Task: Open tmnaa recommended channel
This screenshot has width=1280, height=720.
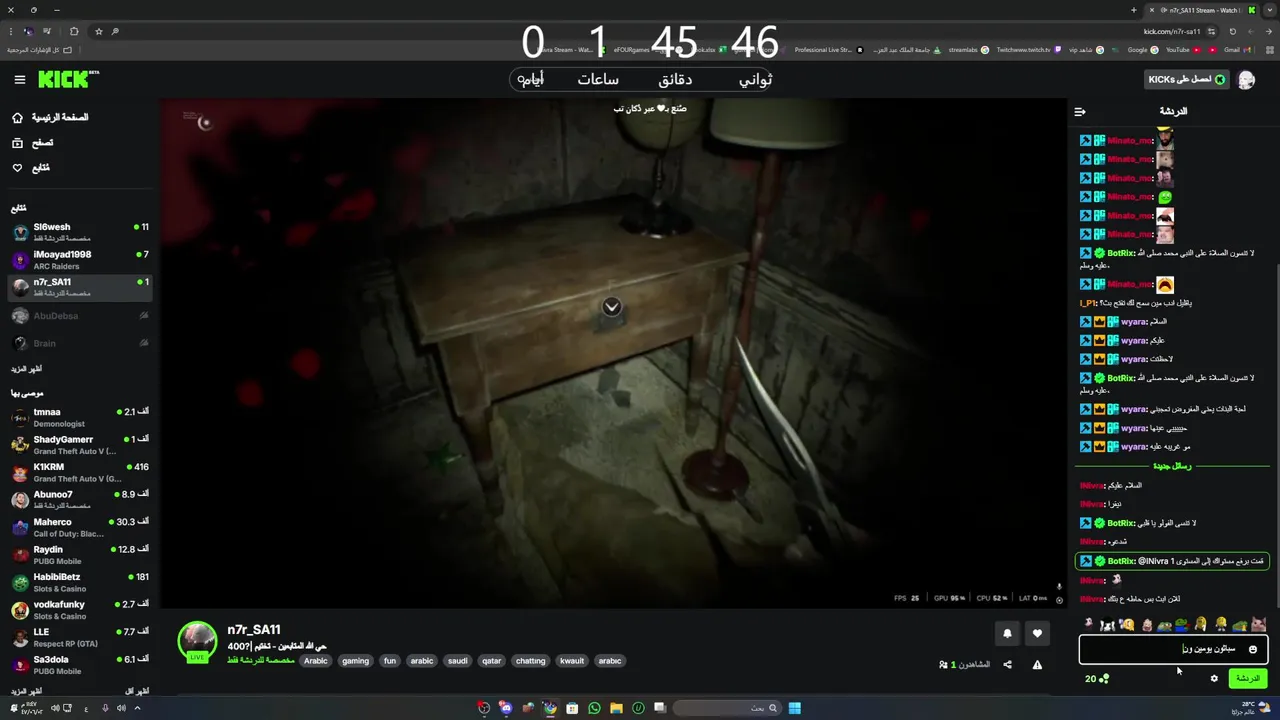Action: [80, 417]
